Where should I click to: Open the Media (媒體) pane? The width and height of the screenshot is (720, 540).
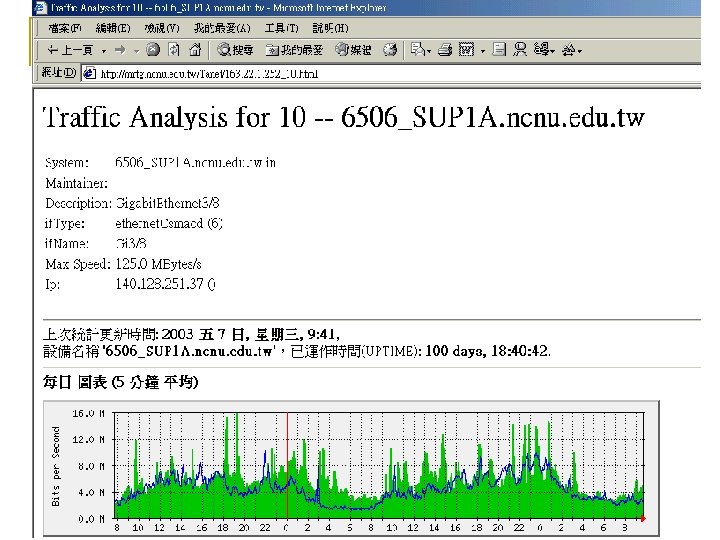353,50
